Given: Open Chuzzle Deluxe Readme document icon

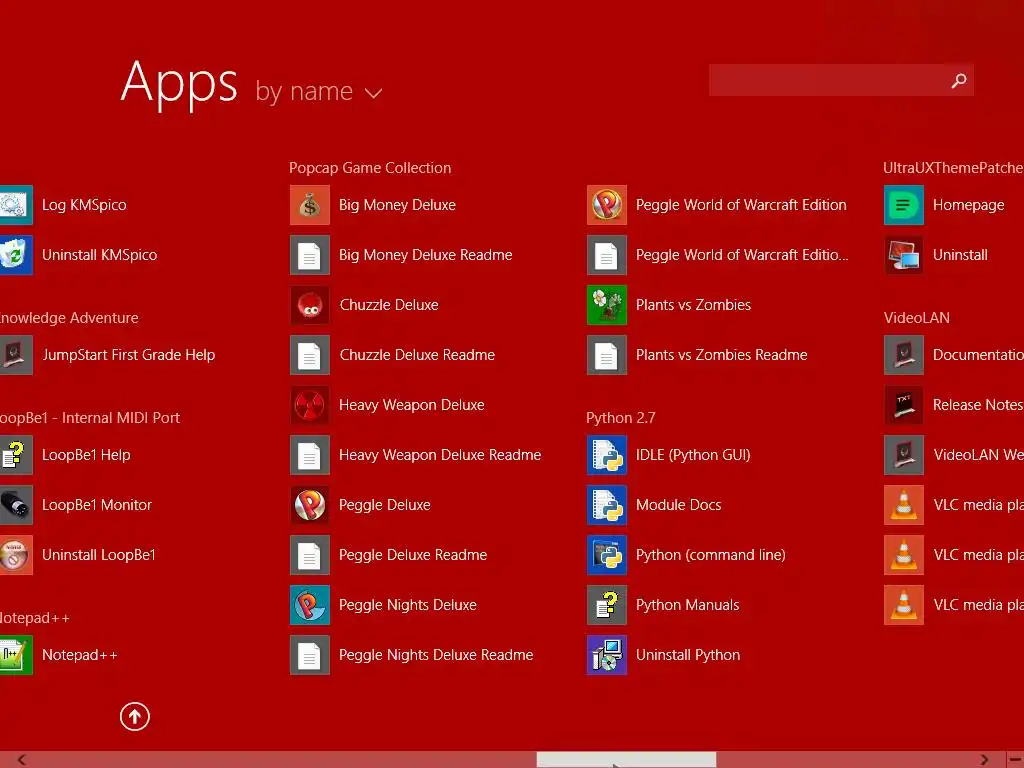Looking at the screenshot, I should pos(310,355).
